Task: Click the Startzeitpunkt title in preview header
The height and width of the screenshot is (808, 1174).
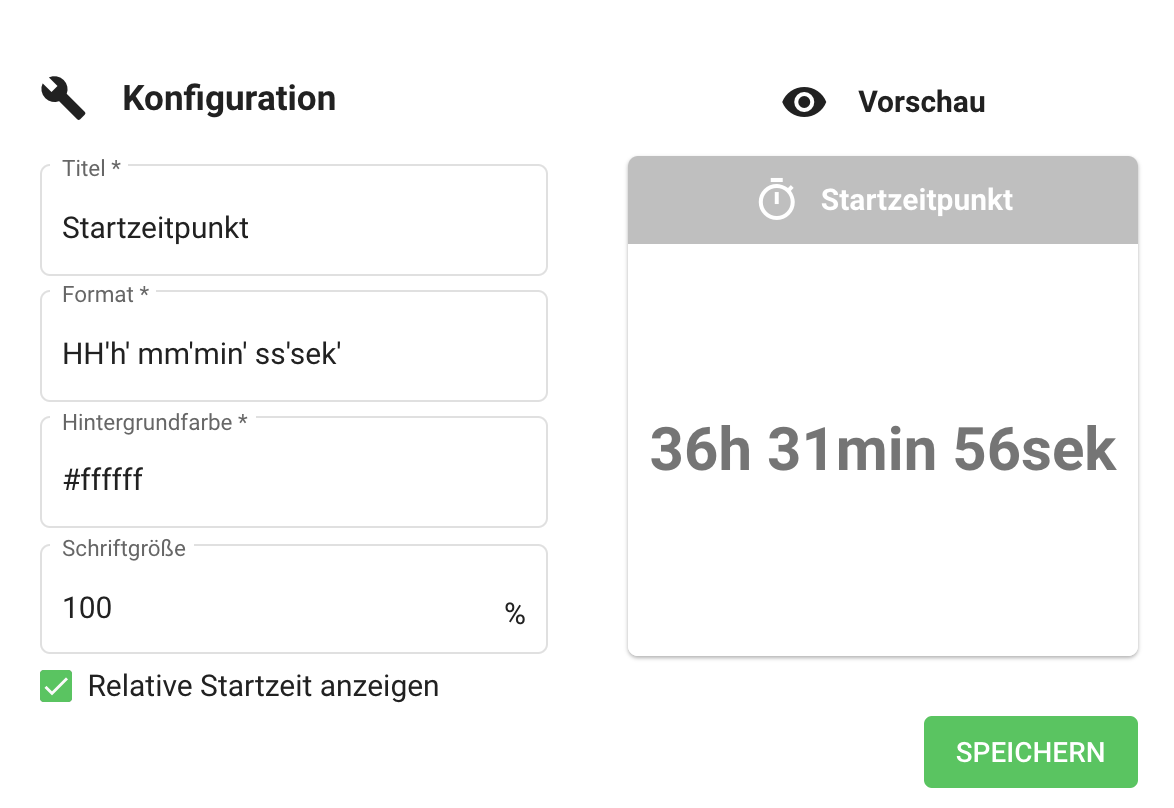Action: (916, 200)
